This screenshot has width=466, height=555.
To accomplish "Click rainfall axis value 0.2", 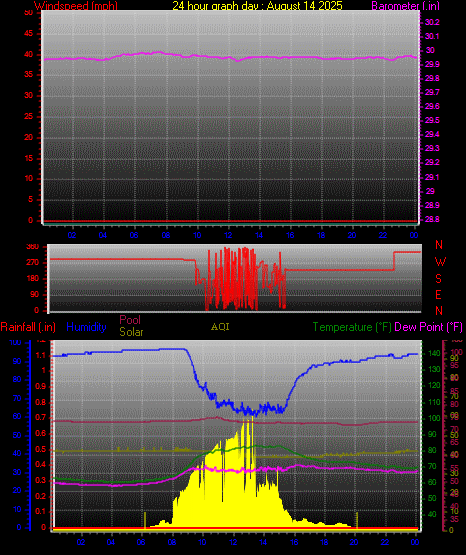I will click(41, 496).
